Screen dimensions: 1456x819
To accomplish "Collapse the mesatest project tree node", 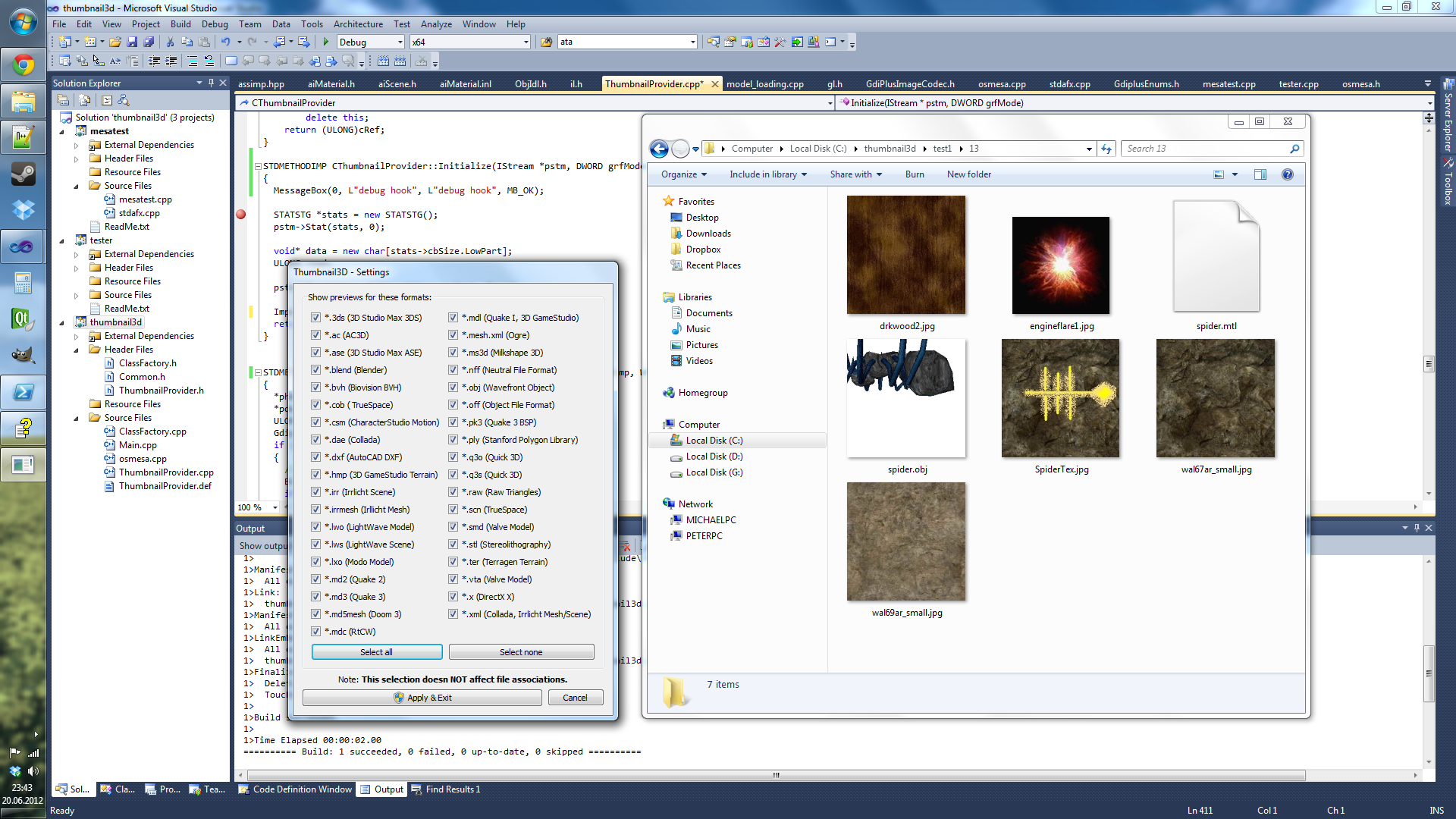I will click(62, 131).
